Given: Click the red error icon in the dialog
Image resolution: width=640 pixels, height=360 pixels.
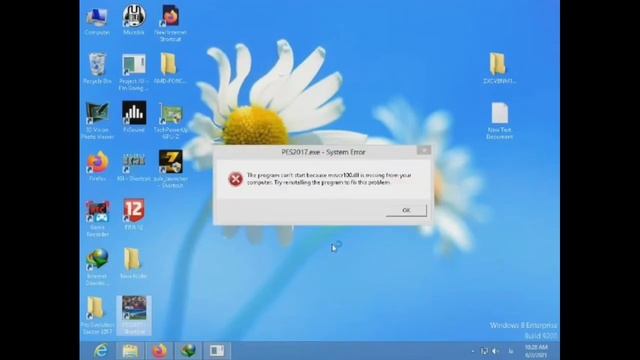Looking at the screenshot, I should (x=236, y=179).
